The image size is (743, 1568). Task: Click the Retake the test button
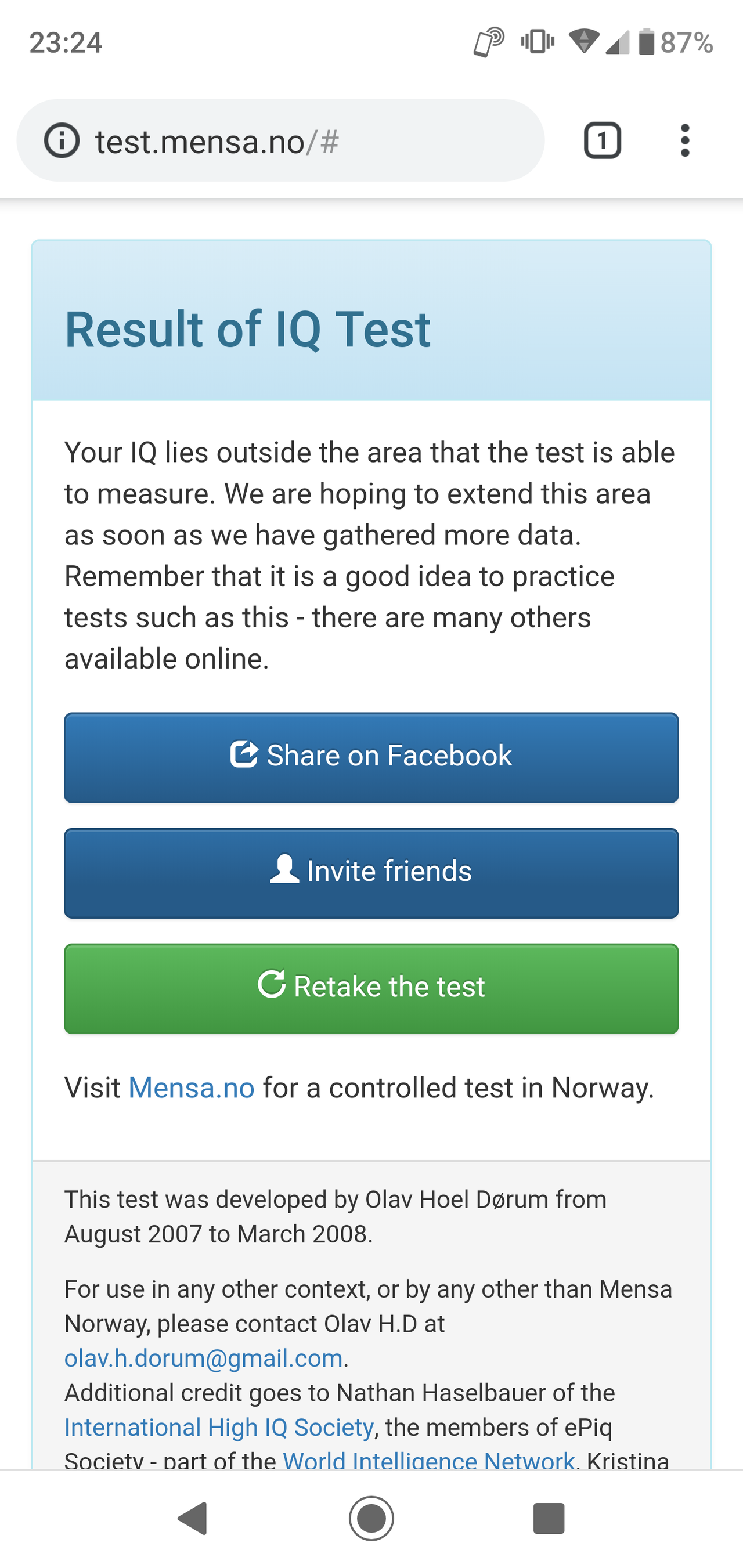click(x=371, y=988)
